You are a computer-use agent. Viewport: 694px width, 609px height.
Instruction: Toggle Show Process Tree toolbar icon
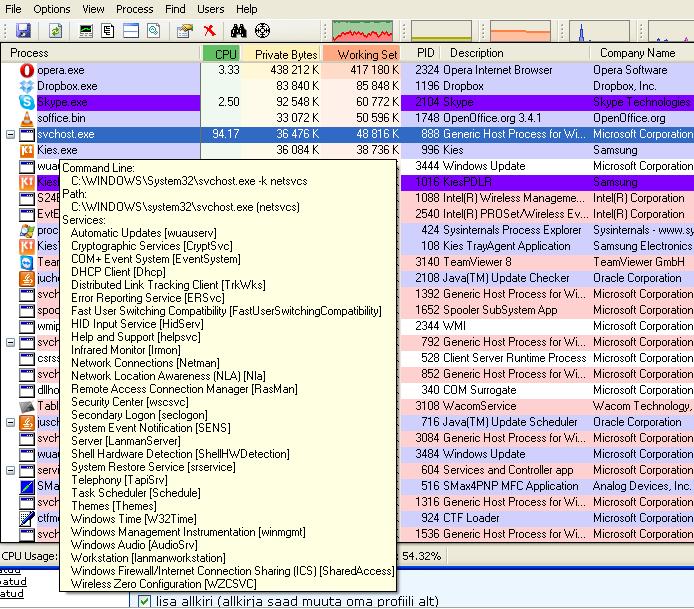point(108,31)
